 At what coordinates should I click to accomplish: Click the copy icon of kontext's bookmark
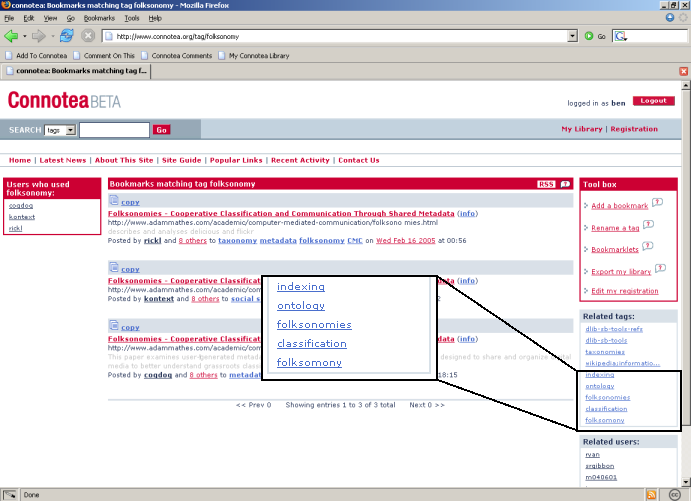(114, 267)
